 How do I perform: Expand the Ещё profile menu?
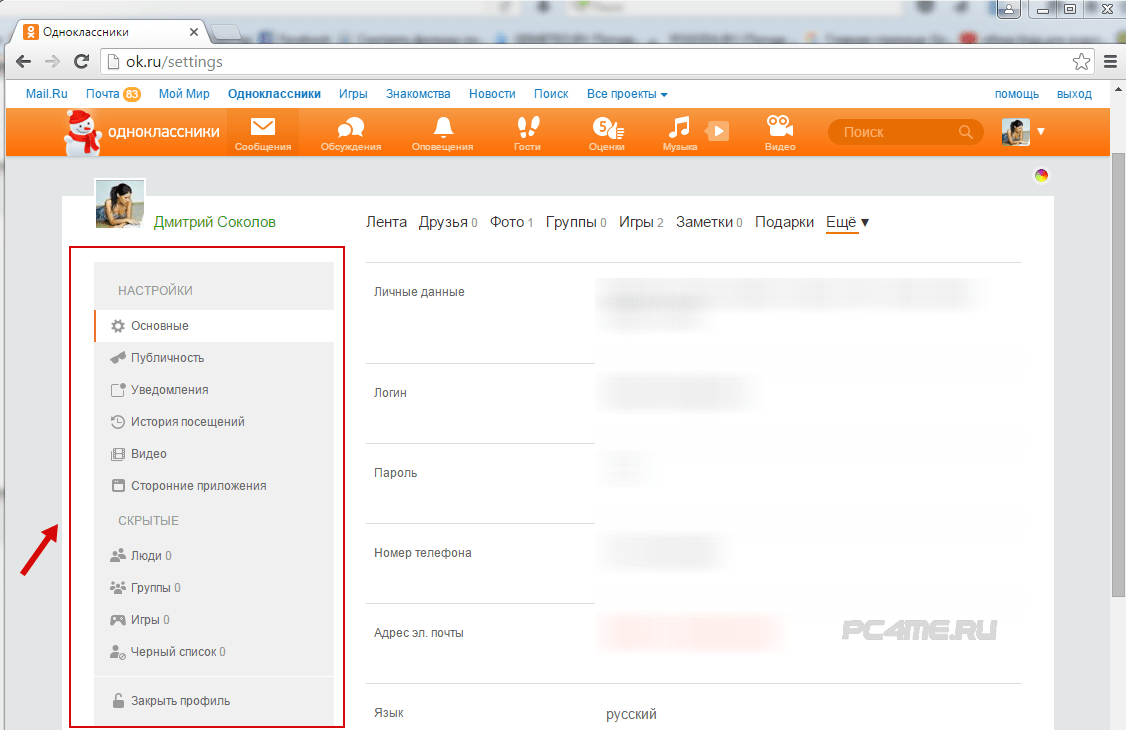[847, 222]
